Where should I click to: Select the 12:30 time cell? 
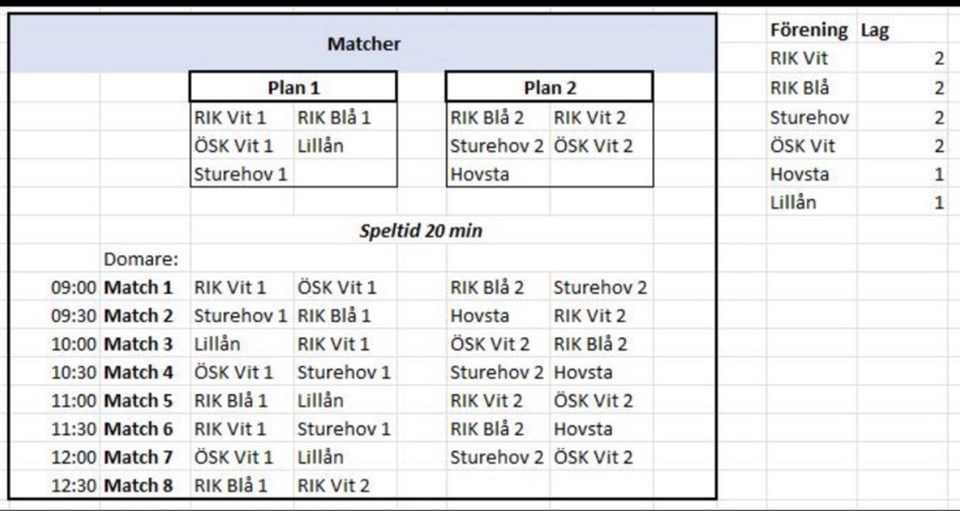coord(74,486)
